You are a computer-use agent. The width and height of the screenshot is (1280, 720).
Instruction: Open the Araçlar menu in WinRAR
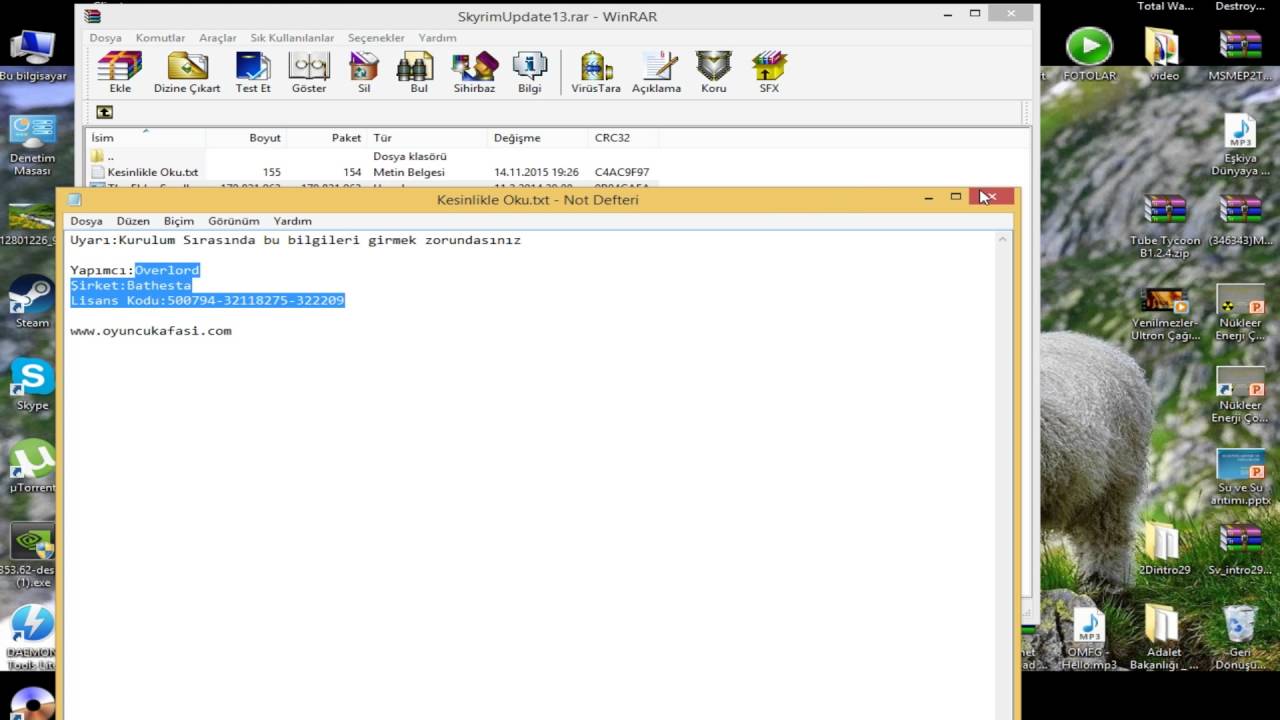pyautogui.click(x=218, y=38)
